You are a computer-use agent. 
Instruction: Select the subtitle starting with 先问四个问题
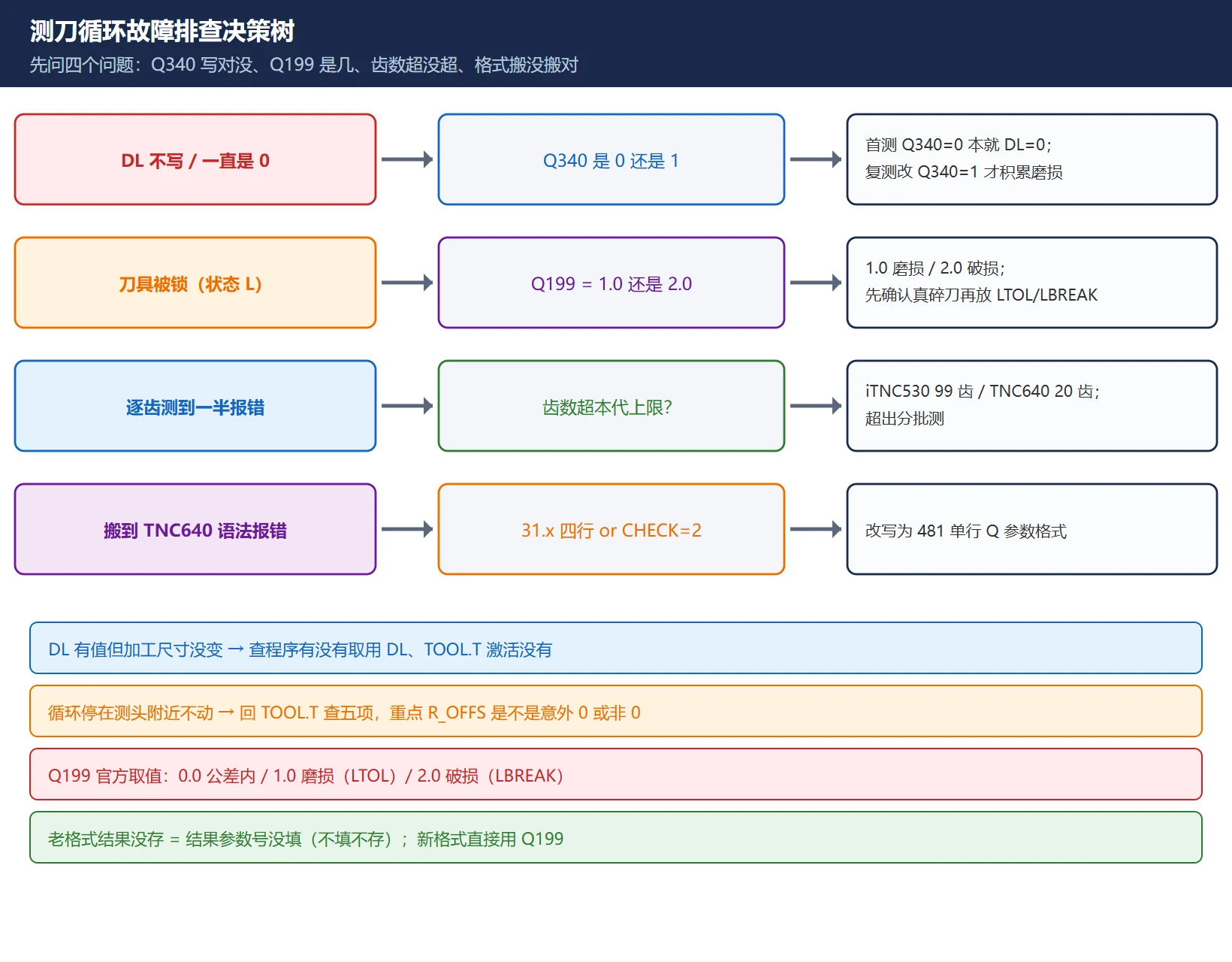[304, 65]
